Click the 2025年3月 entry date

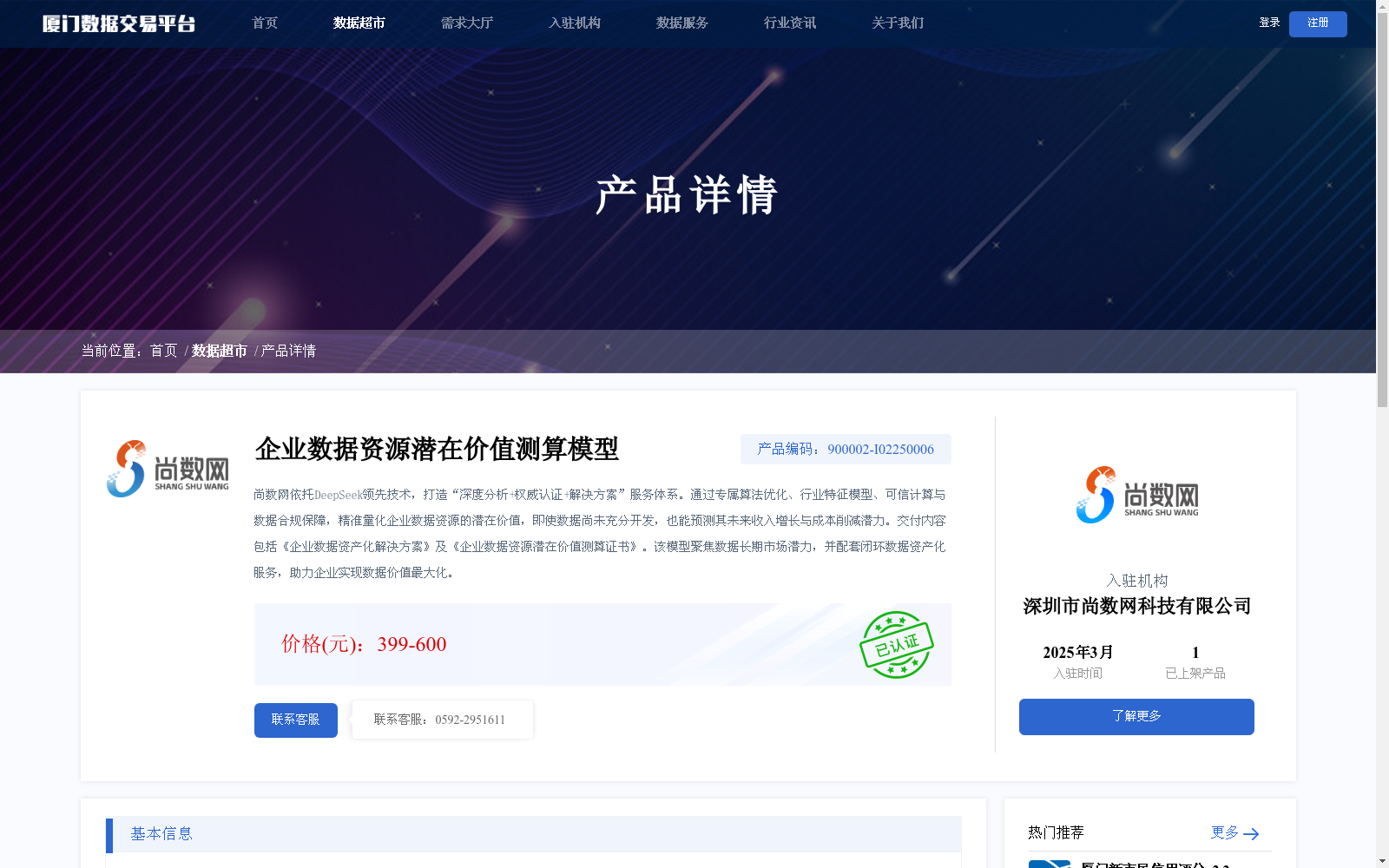coord(1078,653)
